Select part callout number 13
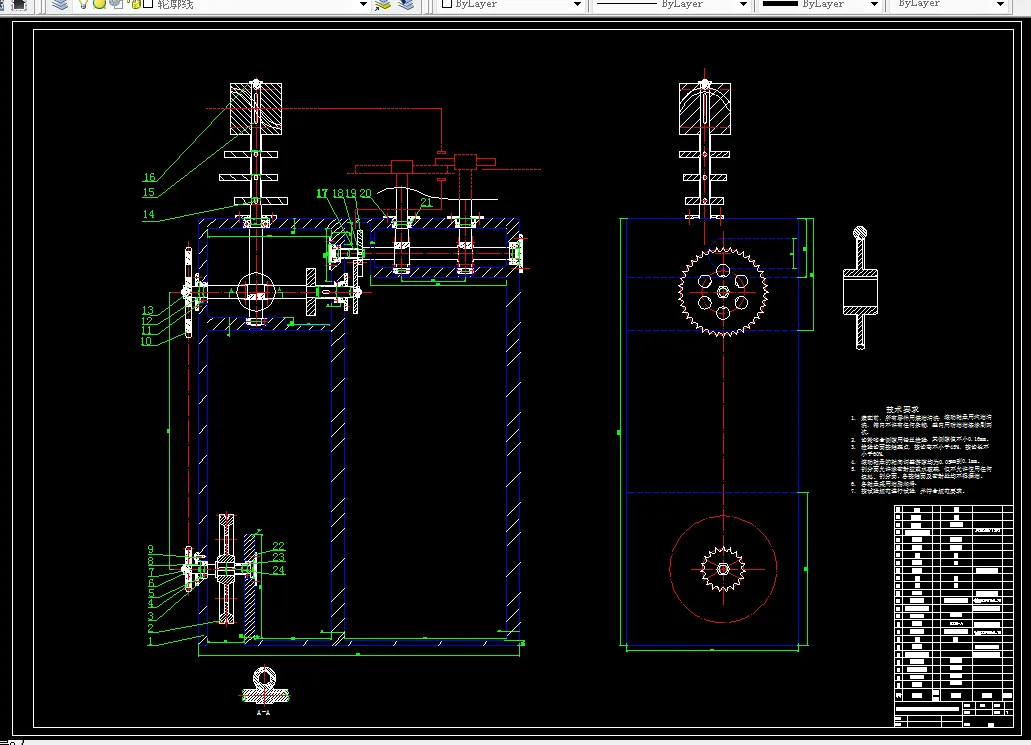This screenshot has height=745, width=1031. pos(148,310)
